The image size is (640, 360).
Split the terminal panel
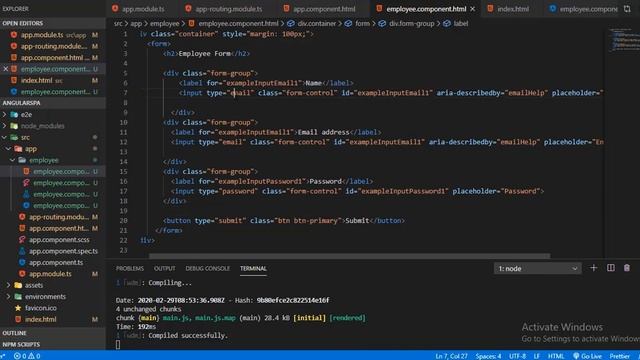tap(611, 268)
